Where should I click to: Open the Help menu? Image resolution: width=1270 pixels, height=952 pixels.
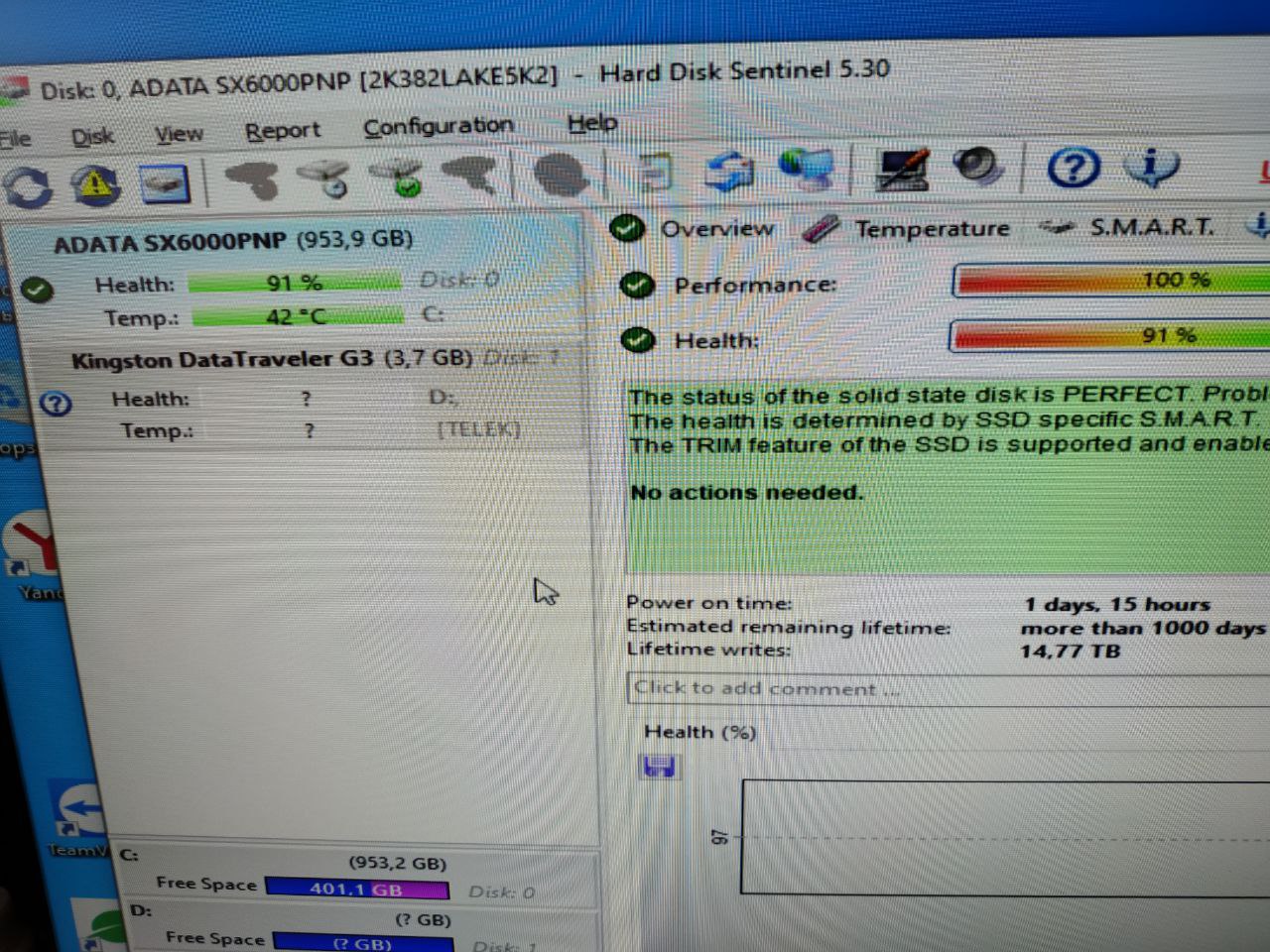click(592, 123)
